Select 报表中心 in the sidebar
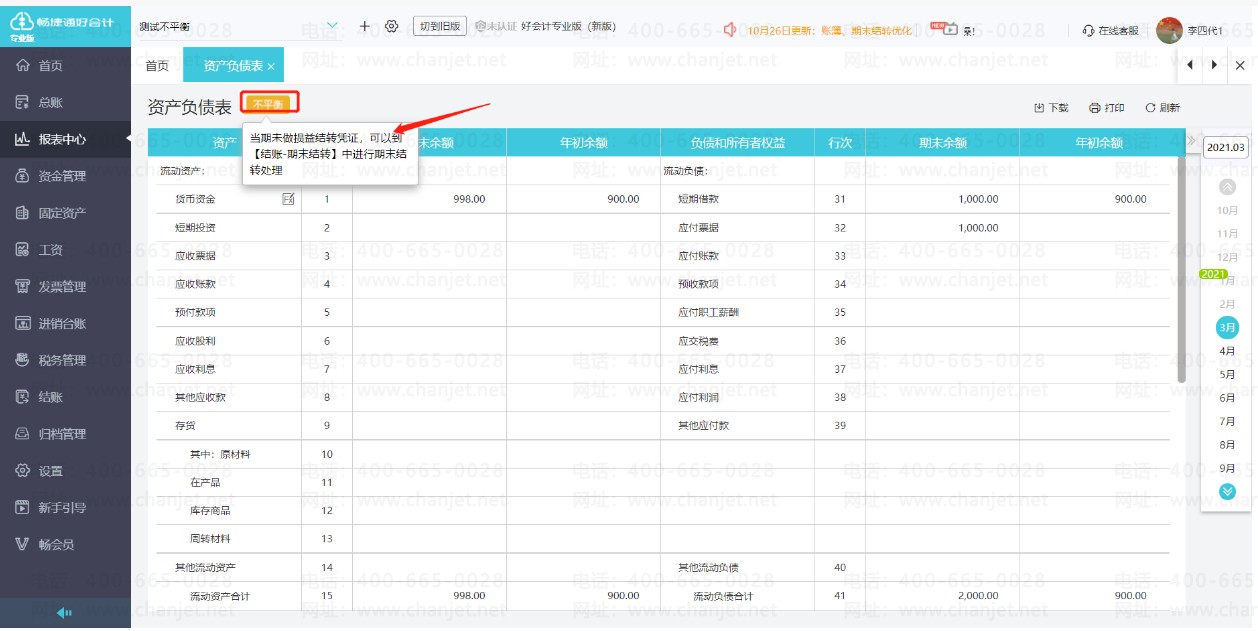The height and width of the screenshot is (631, 1258). tap(65, 139)
